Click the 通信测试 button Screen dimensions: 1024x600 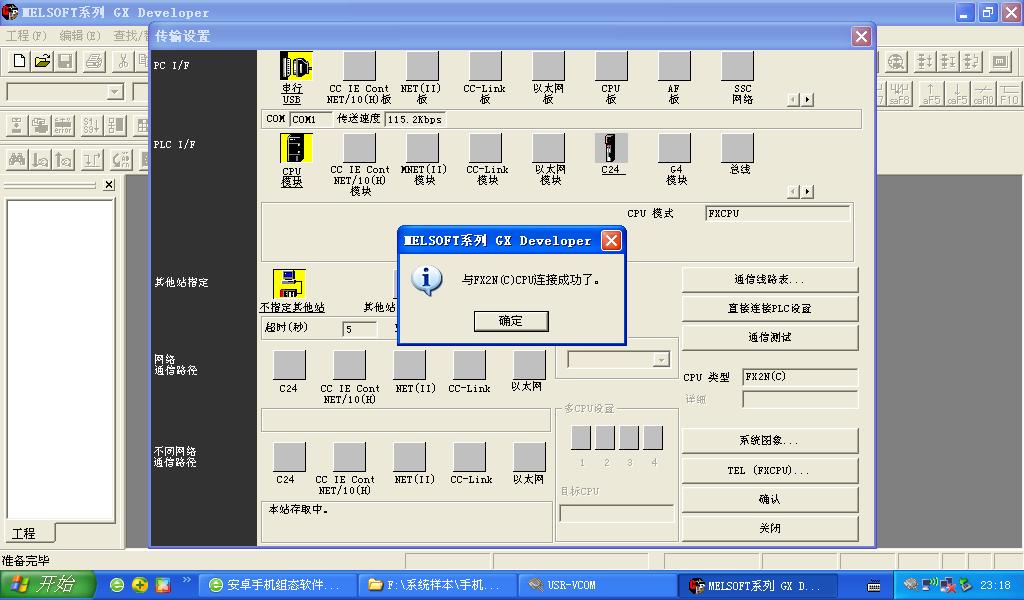pyautogui.click(x=769, y=337)
